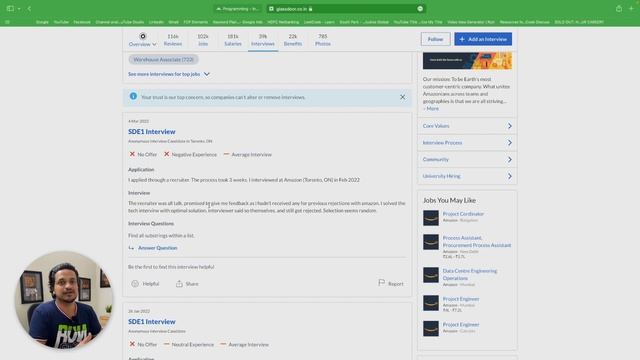This screenshot has width=640, height=360.
Task: Expand company mission with More link
Action: [431, 109]
